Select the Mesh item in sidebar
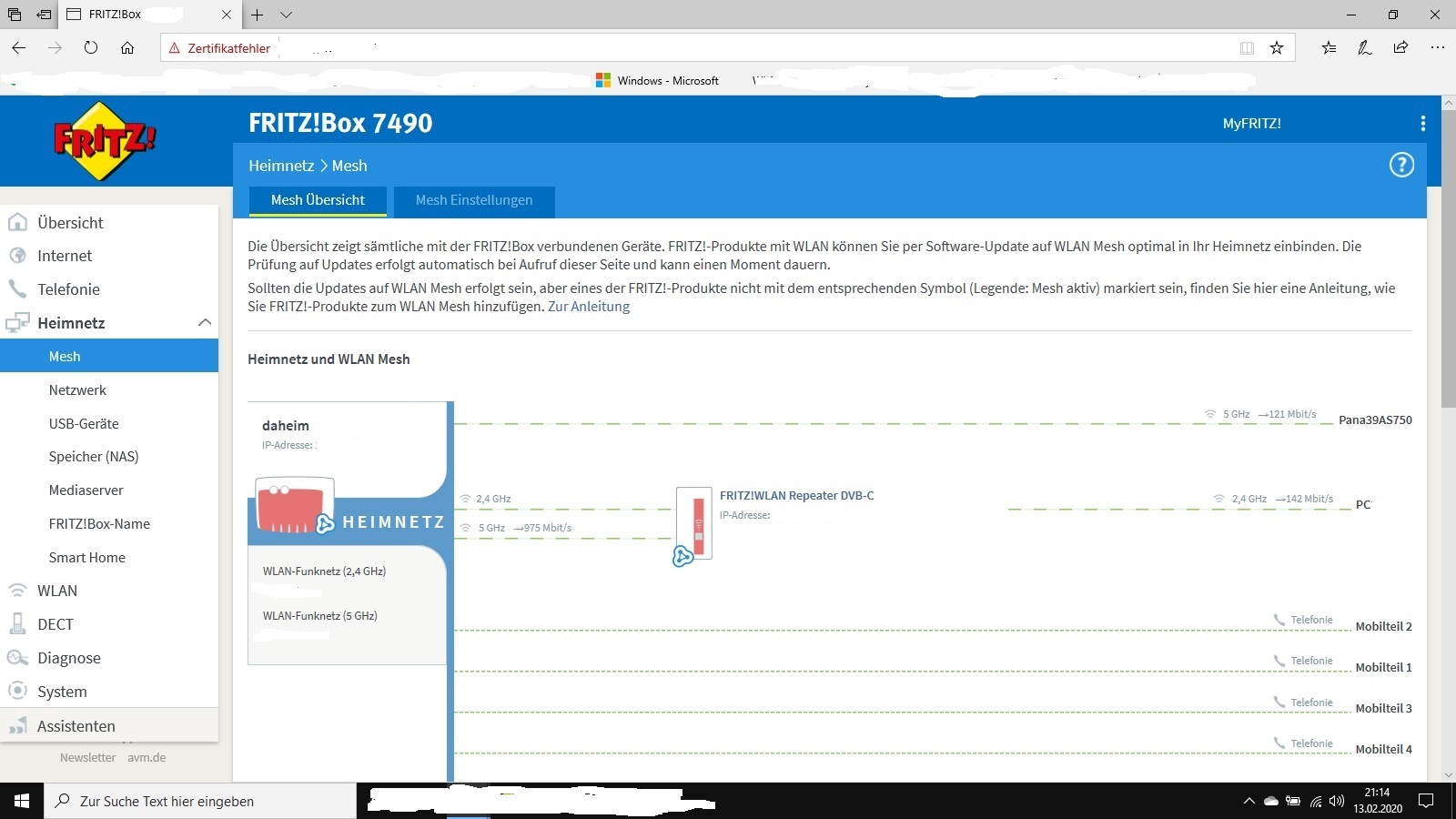This screenshot has height=819, width=1456. point(109,356)
